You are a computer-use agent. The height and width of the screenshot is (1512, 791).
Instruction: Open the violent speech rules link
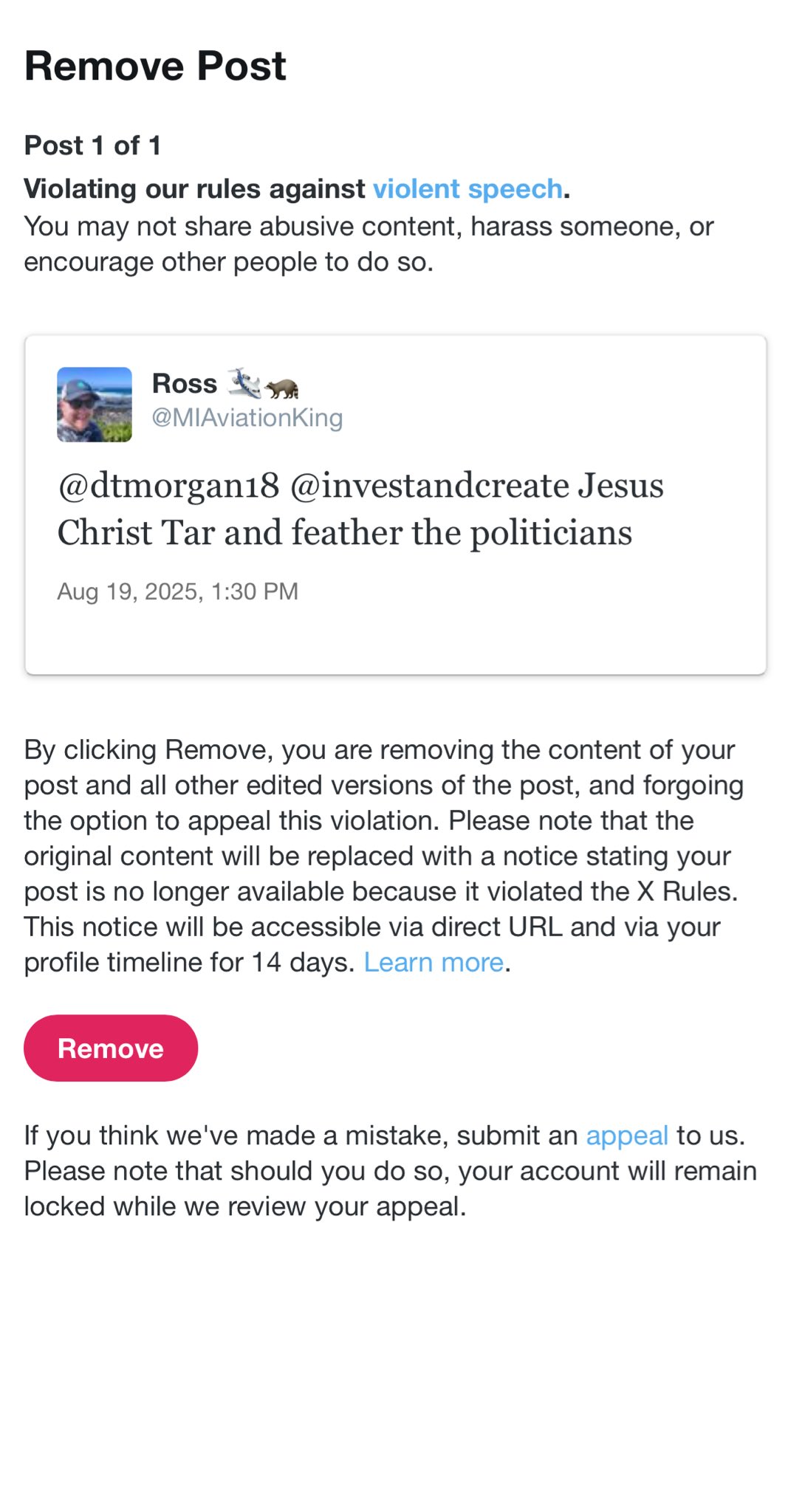[x=467, y=189]
